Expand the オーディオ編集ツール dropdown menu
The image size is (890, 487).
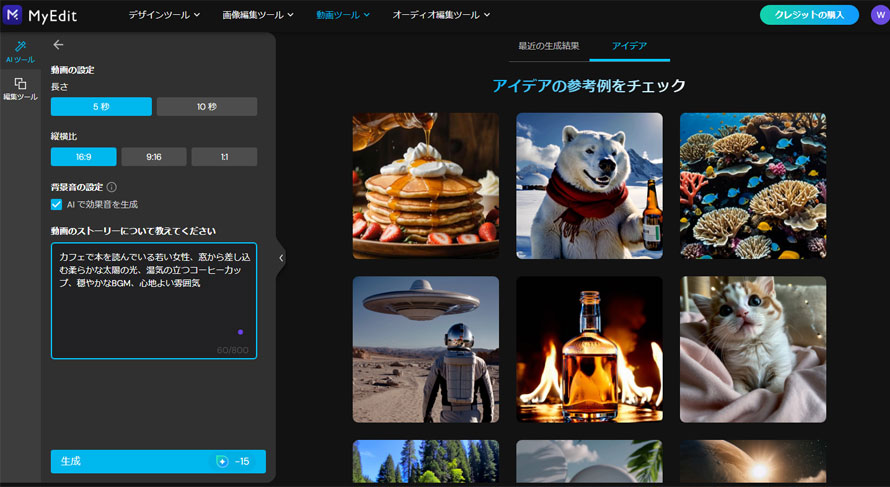tap(441, 15)
